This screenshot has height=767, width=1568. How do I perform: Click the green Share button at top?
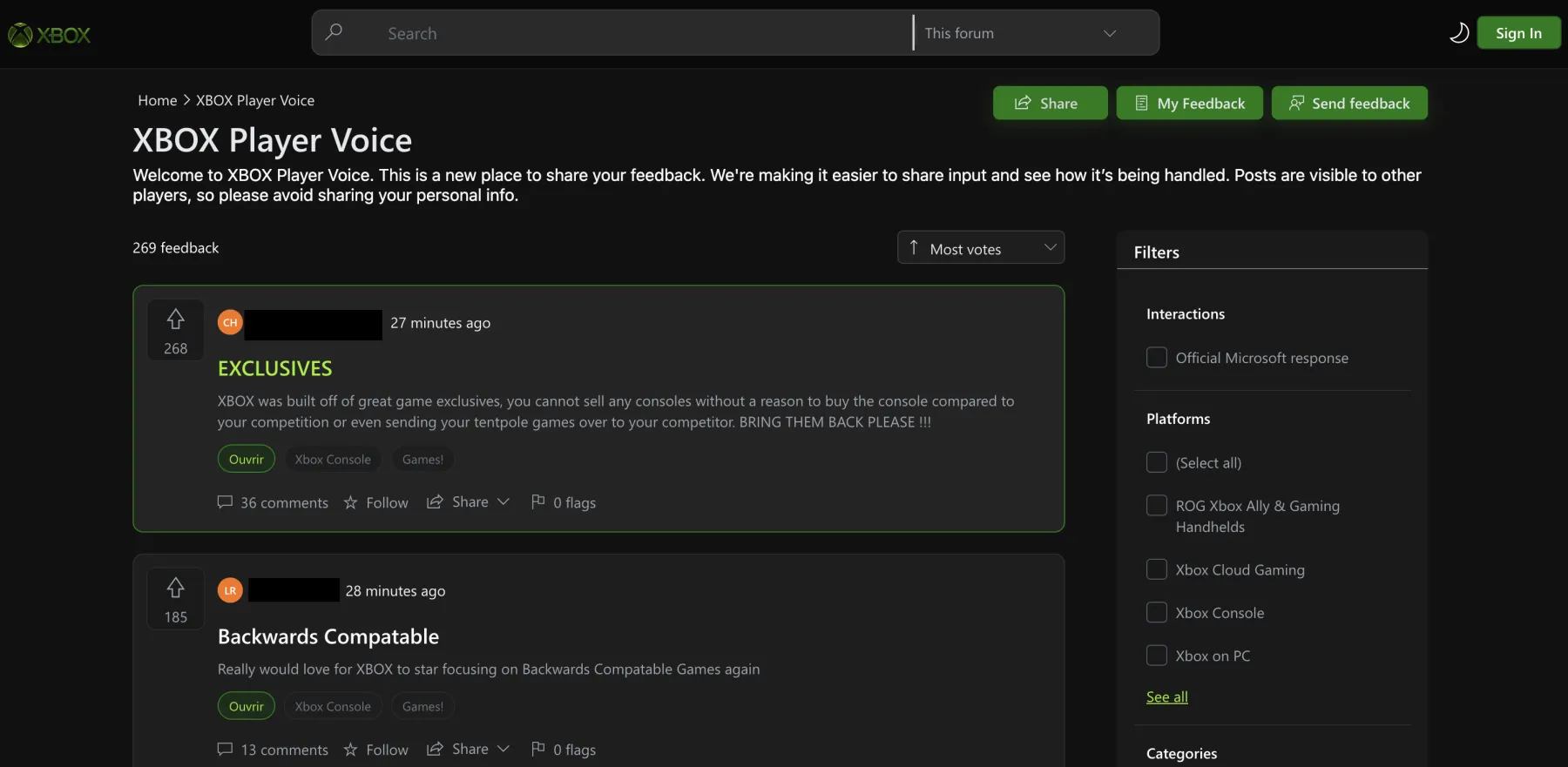1050,103
